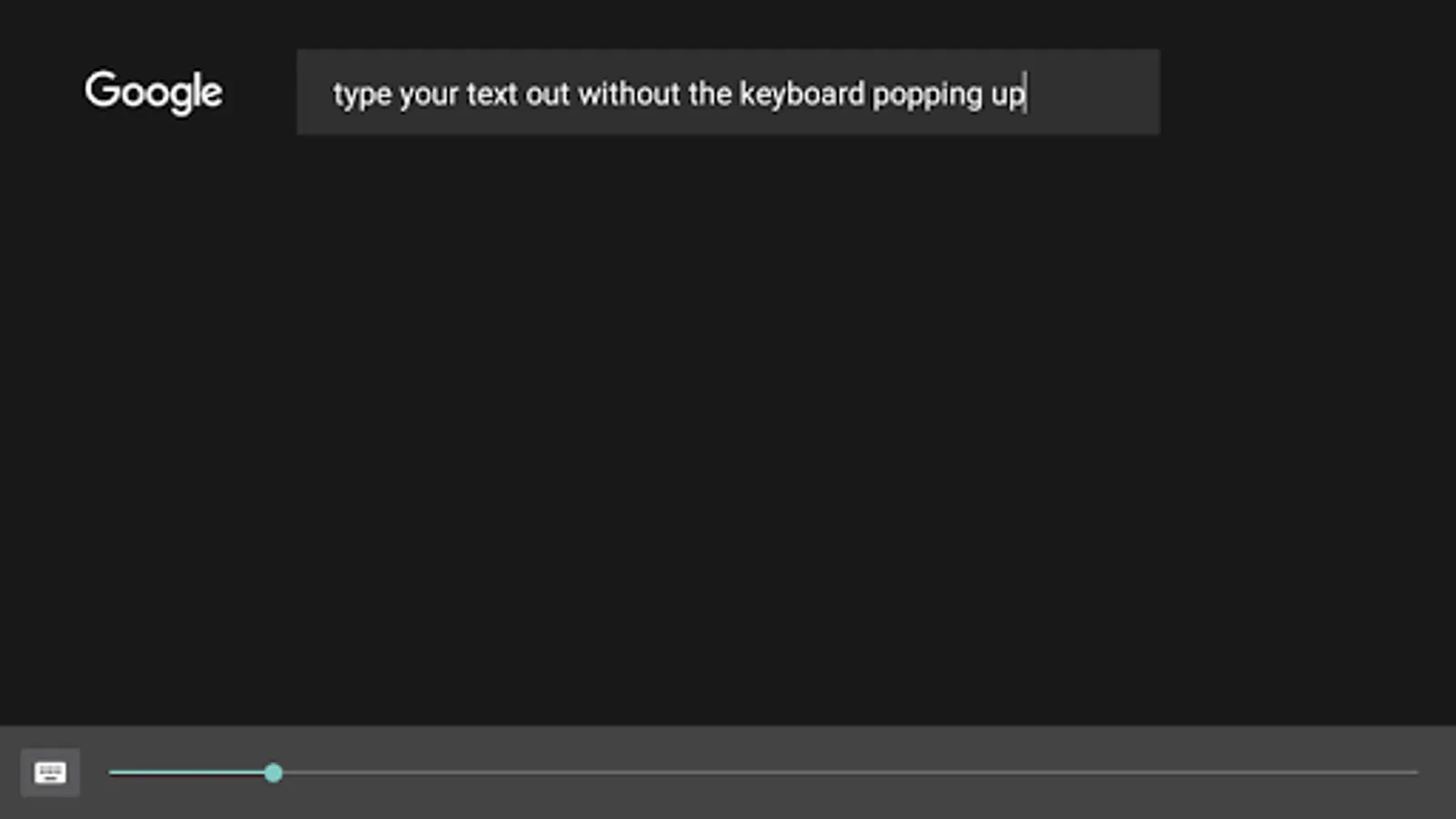Click the far right end of slider track
The width and height of the screenshot is (1456, 819).
click(1413, 773)
